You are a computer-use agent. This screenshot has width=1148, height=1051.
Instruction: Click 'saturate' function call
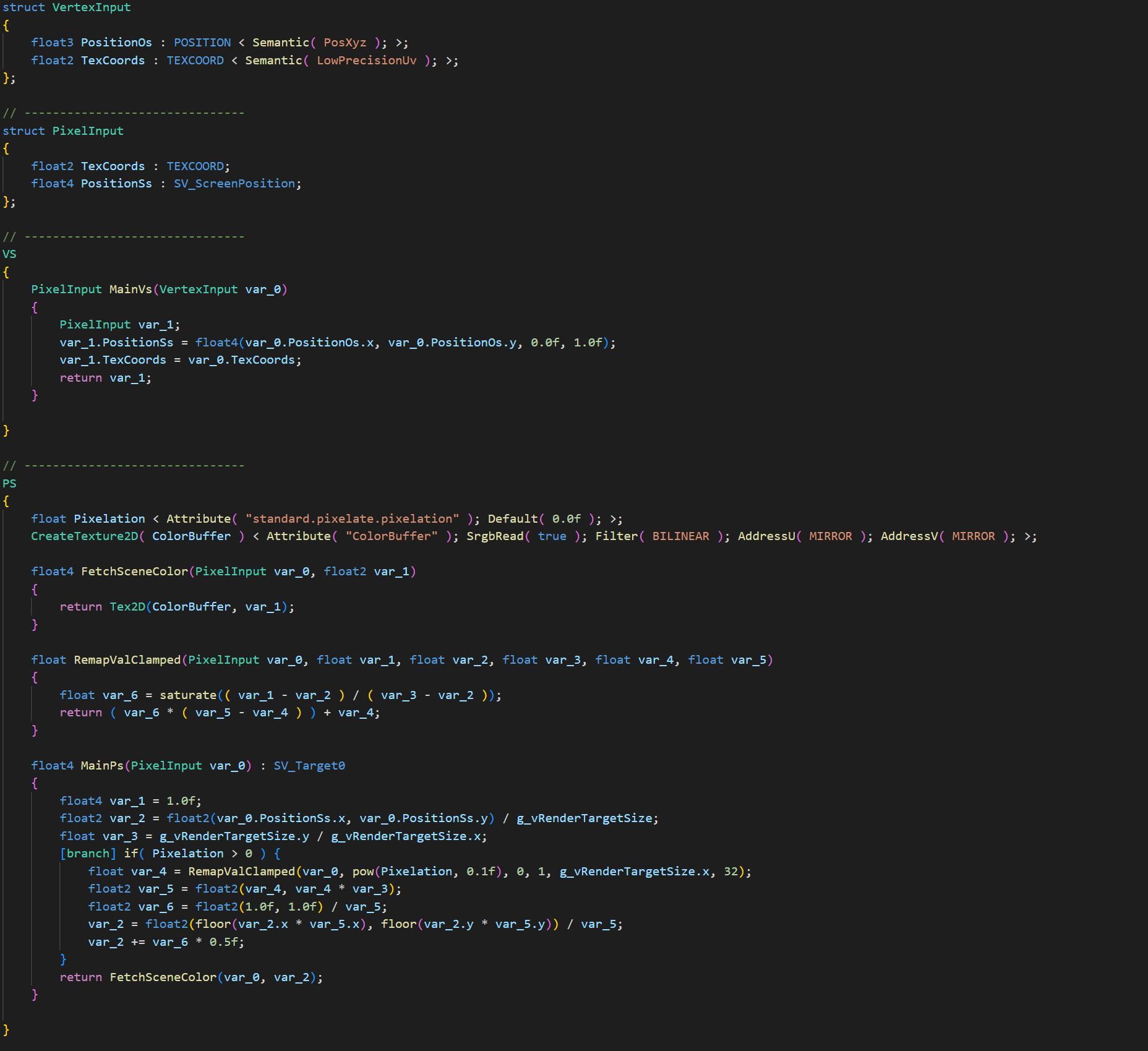[x=188, y=695]
